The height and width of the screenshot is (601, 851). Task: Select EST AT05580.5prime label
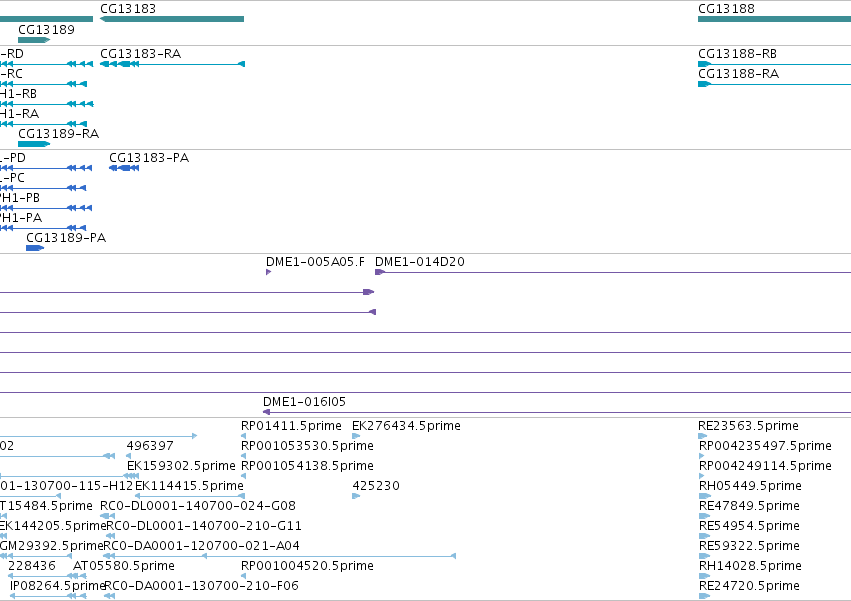(124, 566)
